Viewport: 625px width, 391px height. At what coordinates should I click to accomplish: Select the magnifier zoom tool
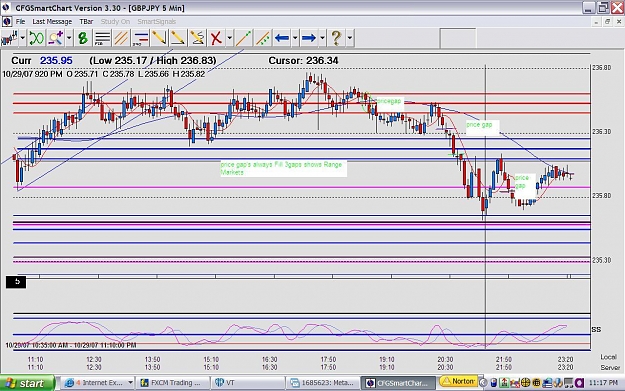[x=56, y=38]
